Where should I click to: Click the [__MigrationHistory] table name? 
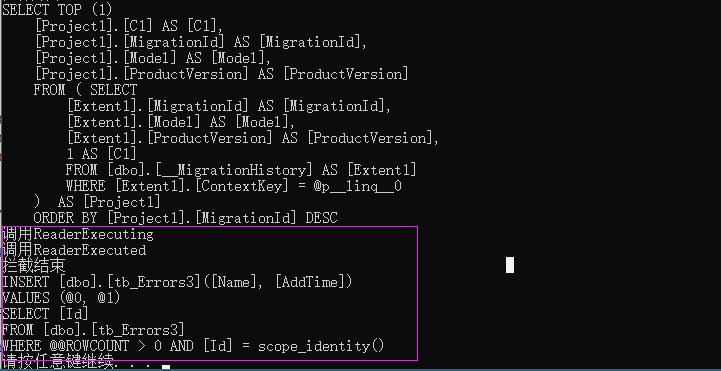click(x=231, y=171)
